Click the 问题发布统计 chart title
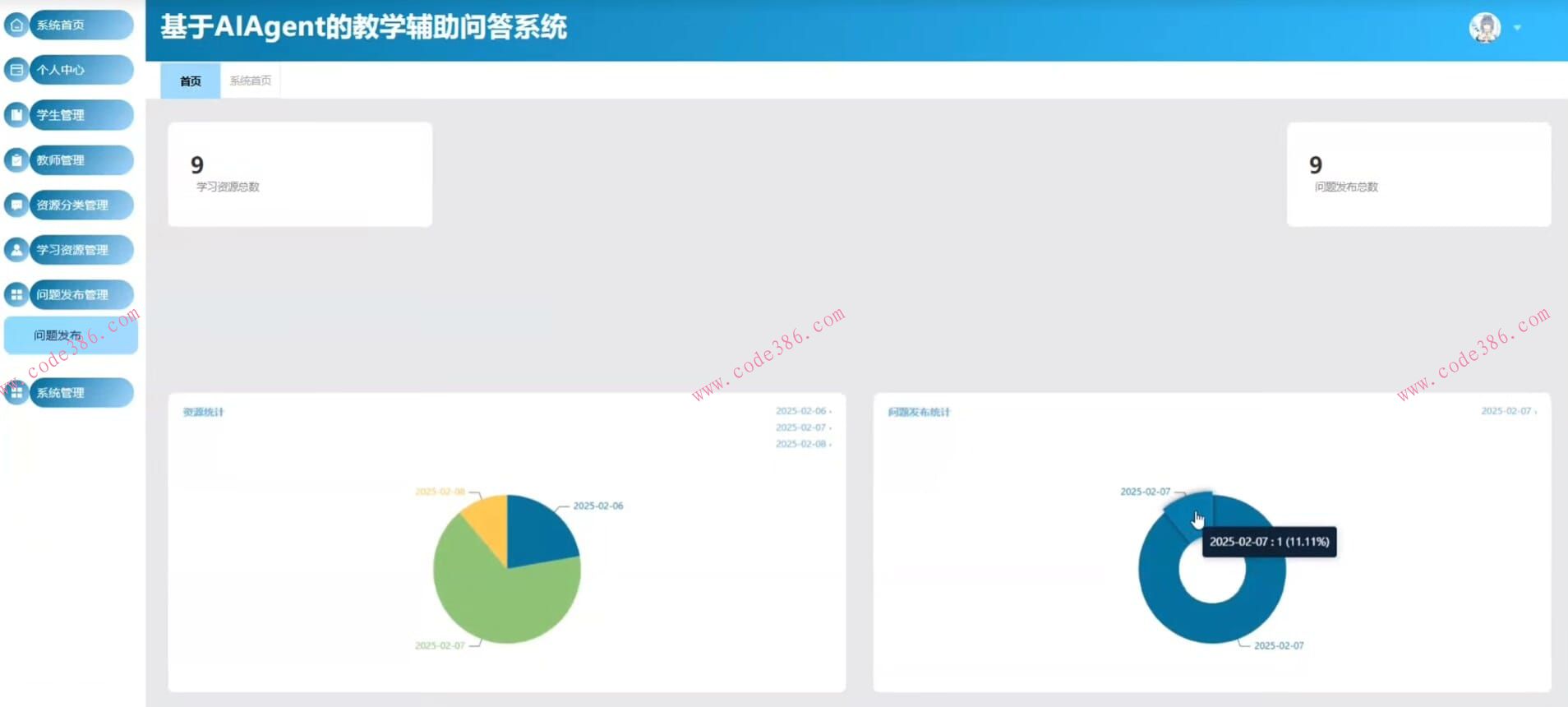The image size is (1568, 707). click(919, 412)
